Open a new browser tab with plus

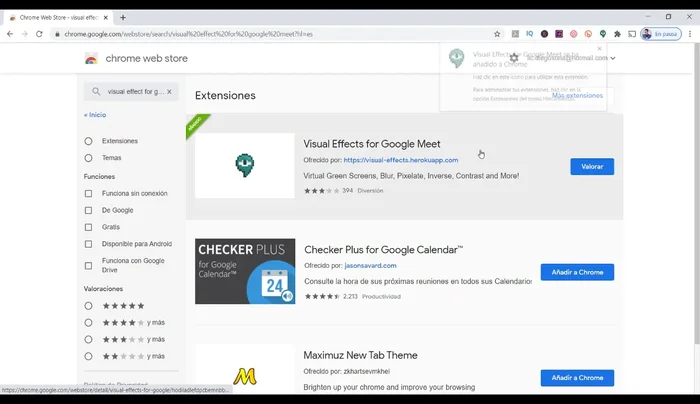[x=123, y=17]
